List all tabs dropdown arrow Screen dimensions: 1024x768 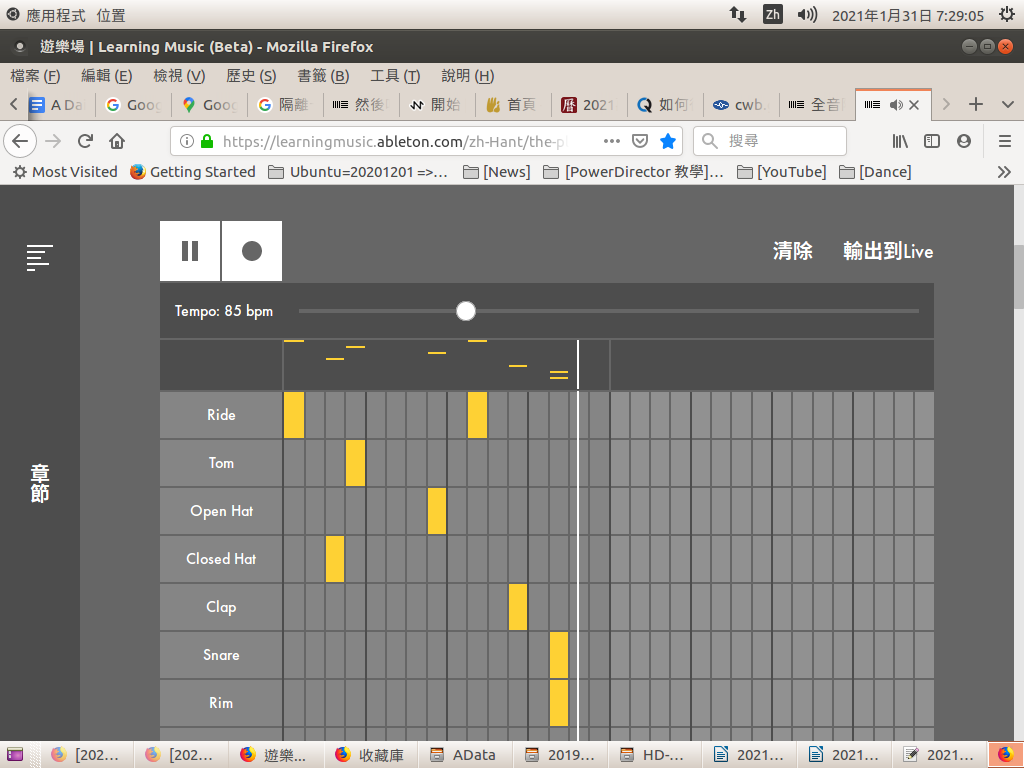pos(1008,104)
